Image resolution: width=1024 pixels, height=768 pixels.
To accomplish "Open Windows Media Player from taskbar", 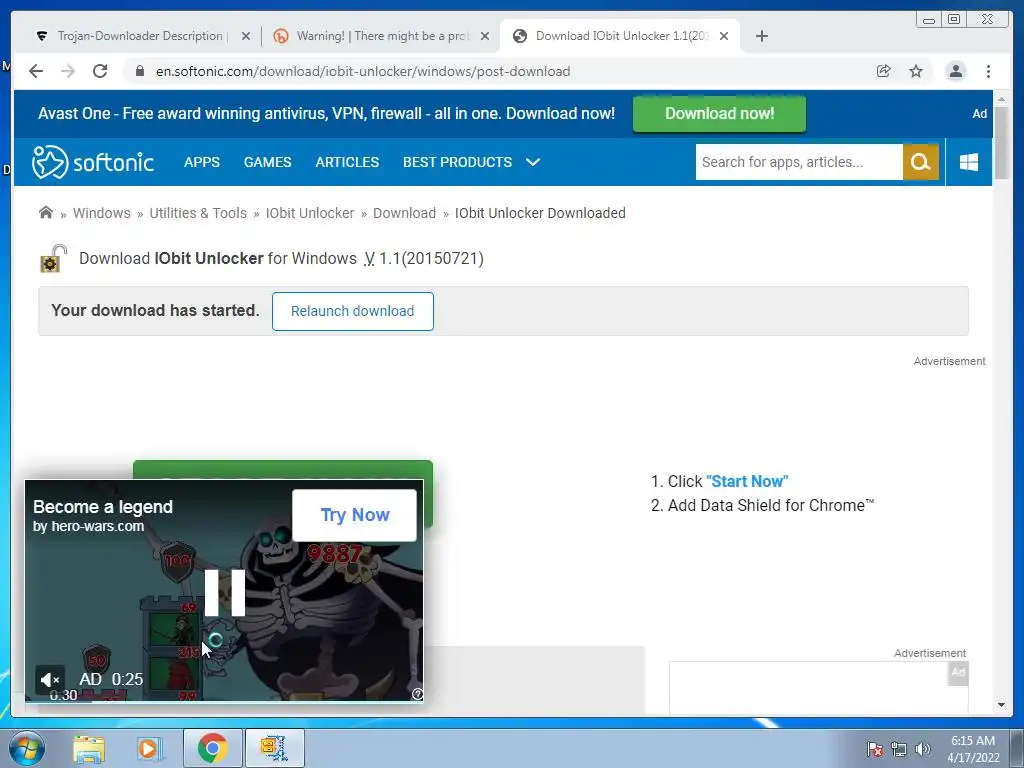I will (150, 748).
